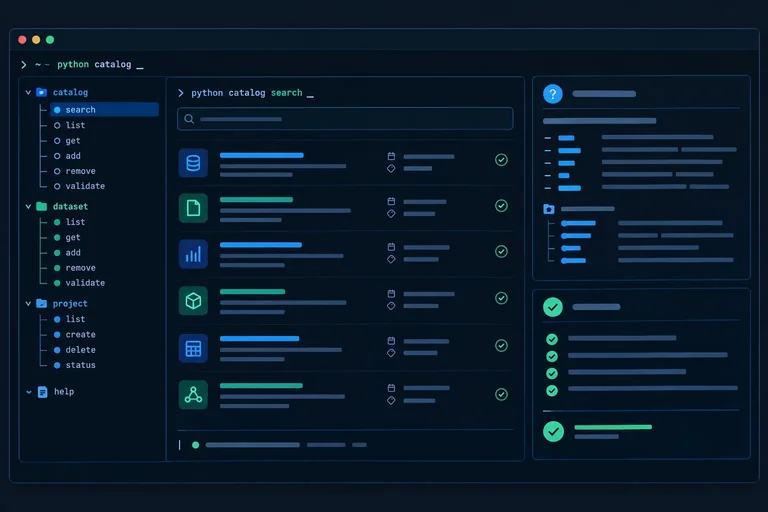Select the catalog validate radio option
Screen dimensions: 768x512
pyautogui.click(x=57, y=186)
